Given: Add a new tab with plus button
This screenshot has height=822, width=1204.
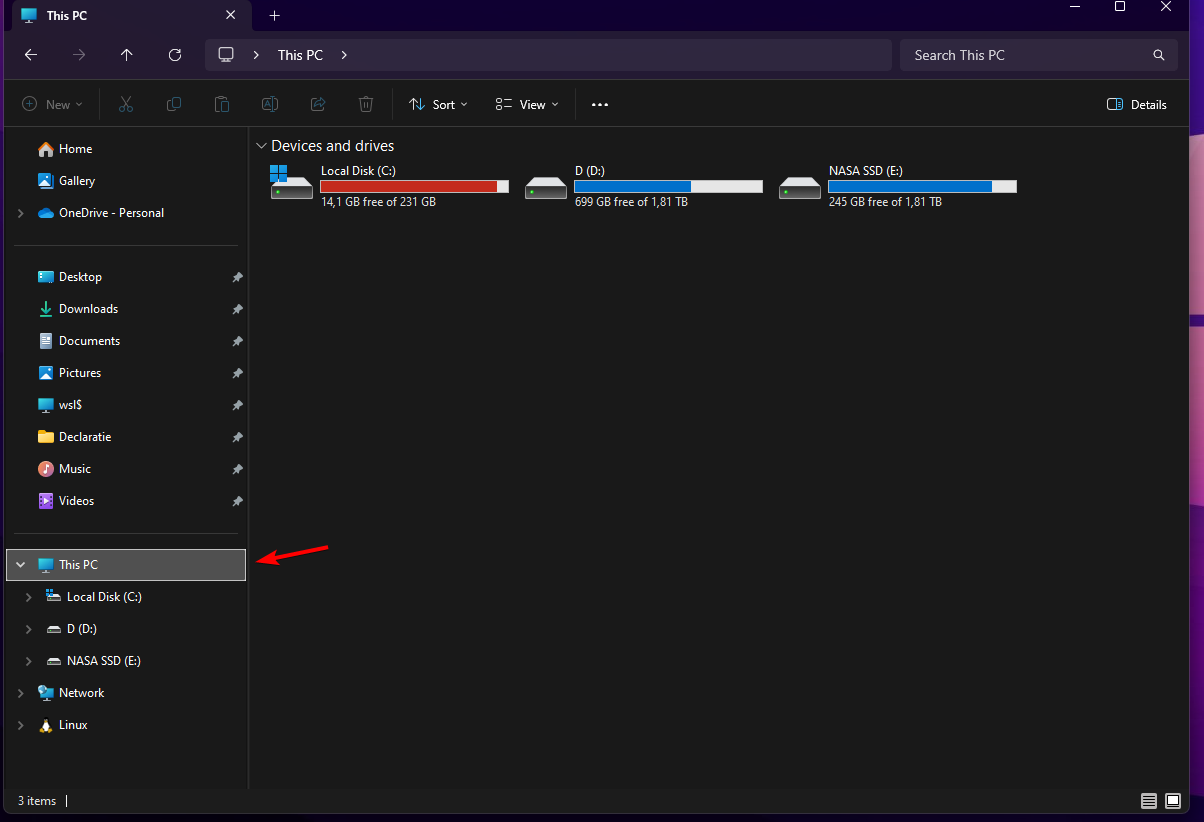Looking at the screenshot, I should coord(275,16).
